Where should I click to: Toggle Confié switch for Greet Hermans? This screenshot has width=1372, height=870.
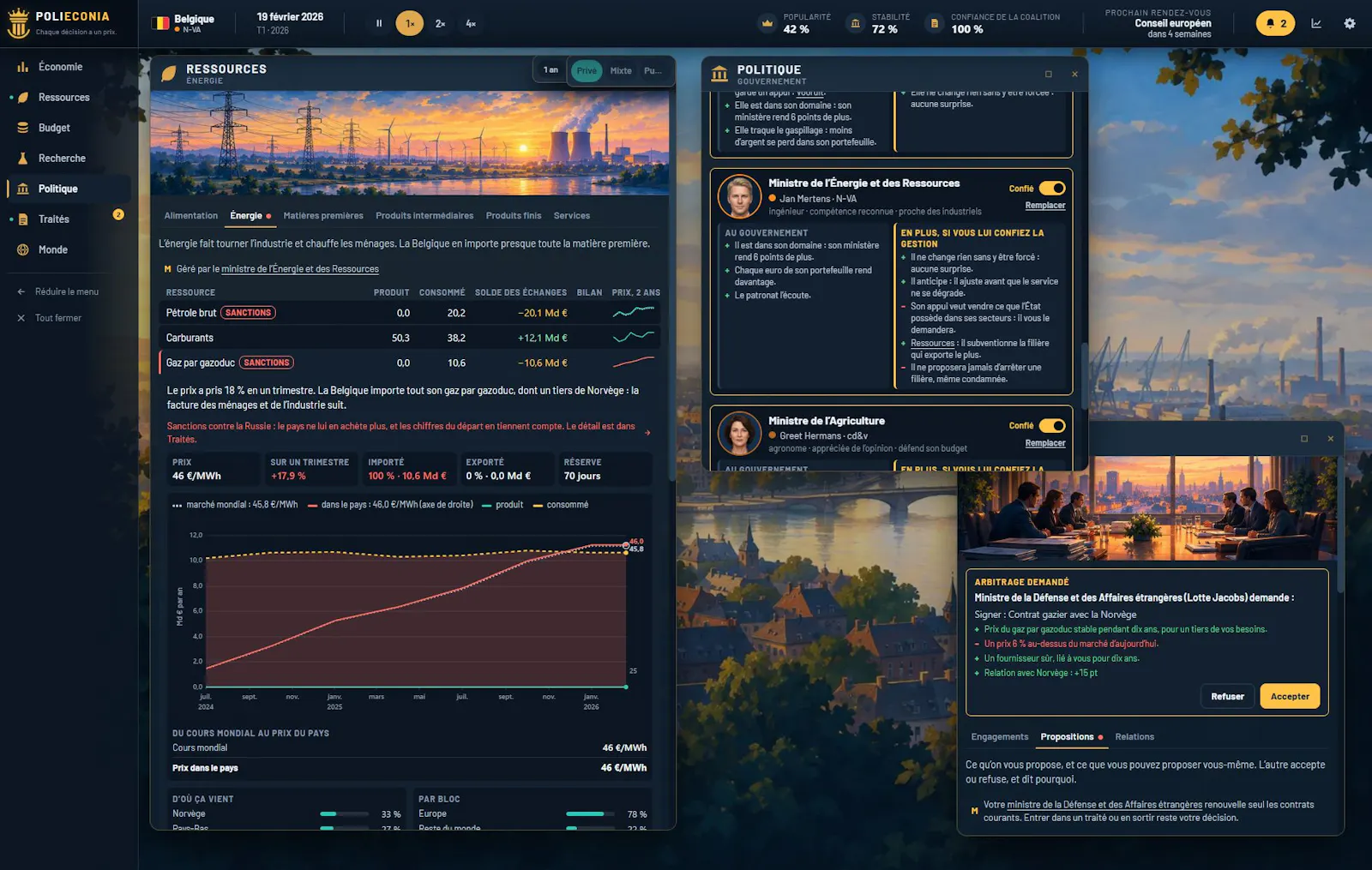(x=1052, y=426)
